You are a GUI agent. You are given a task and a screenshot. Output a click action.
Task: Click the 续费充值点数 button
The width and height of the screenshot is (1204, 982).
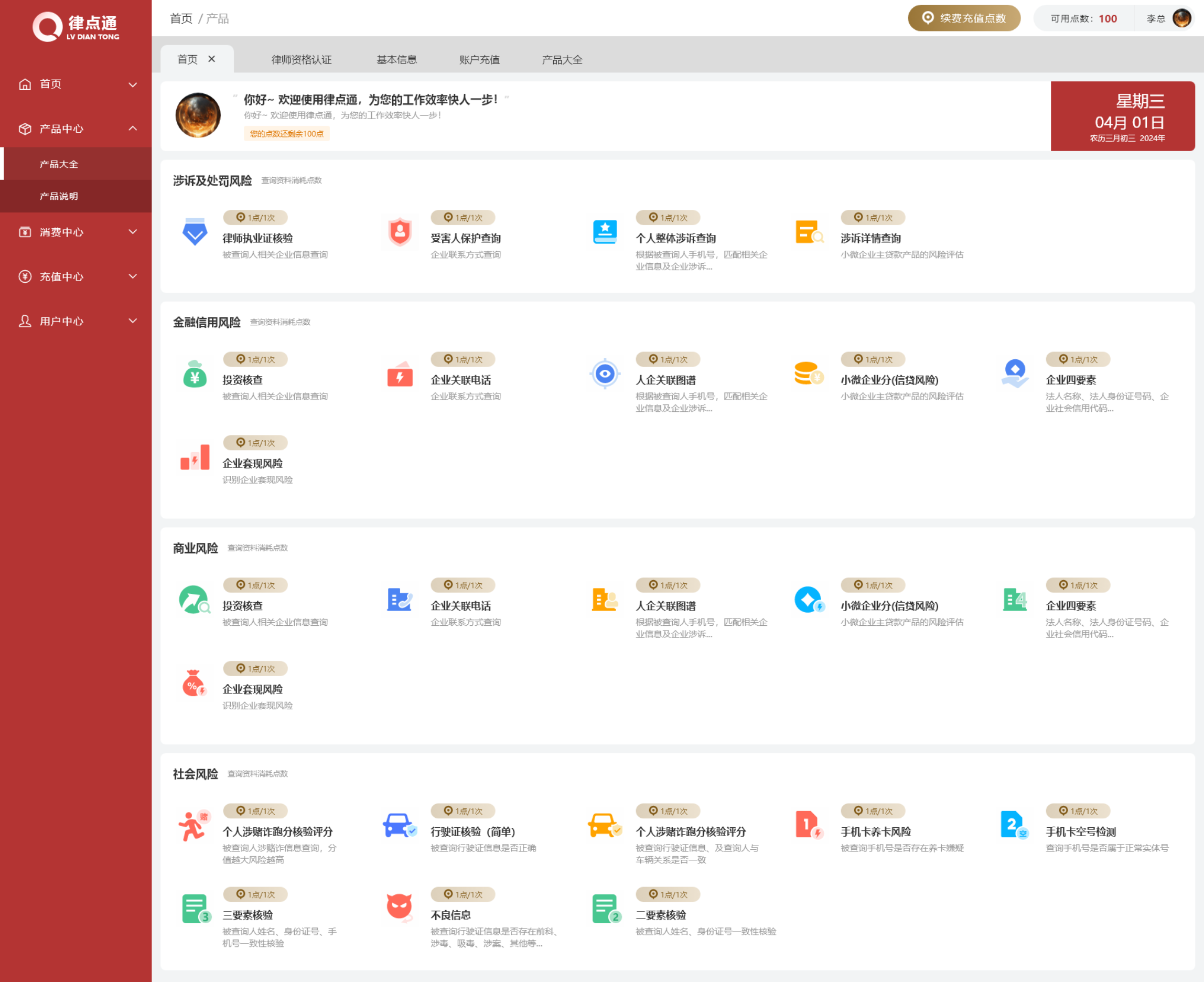pos(964,18)
